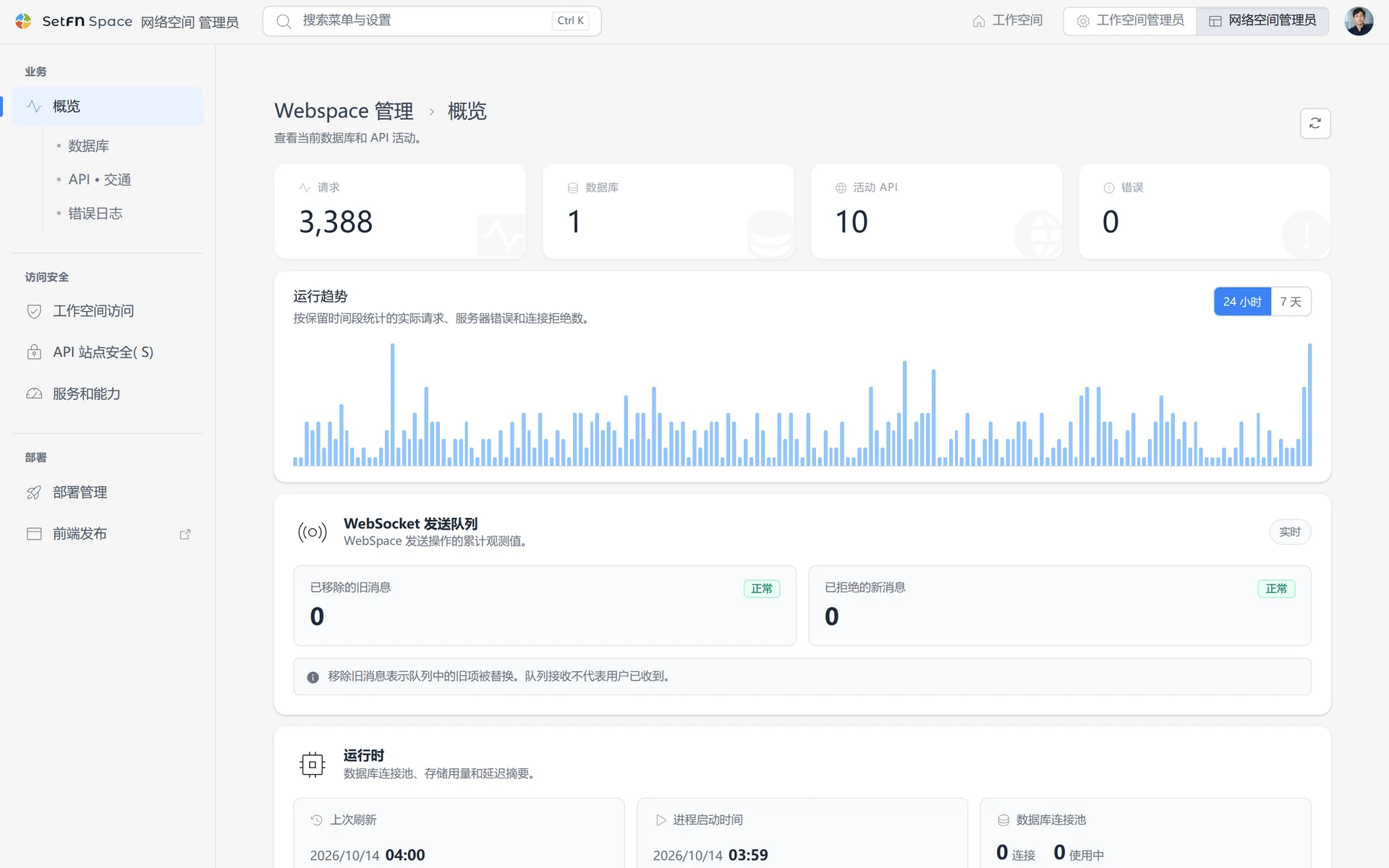Screen dimensions: 1389x868
Task: Open the 错误 stat card
Action: pyautogui.click(x=1205, y=211)
